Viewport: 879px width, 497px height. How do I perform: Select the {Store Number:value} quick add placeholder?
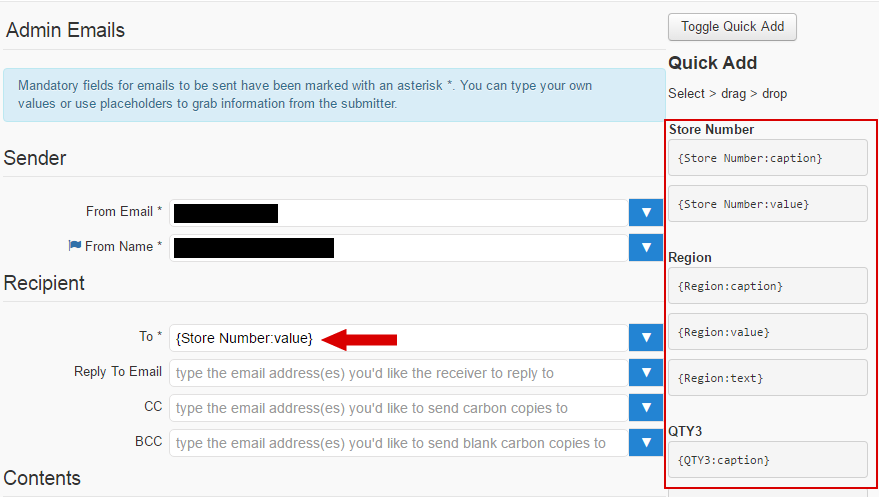click(x=767, y=204)
